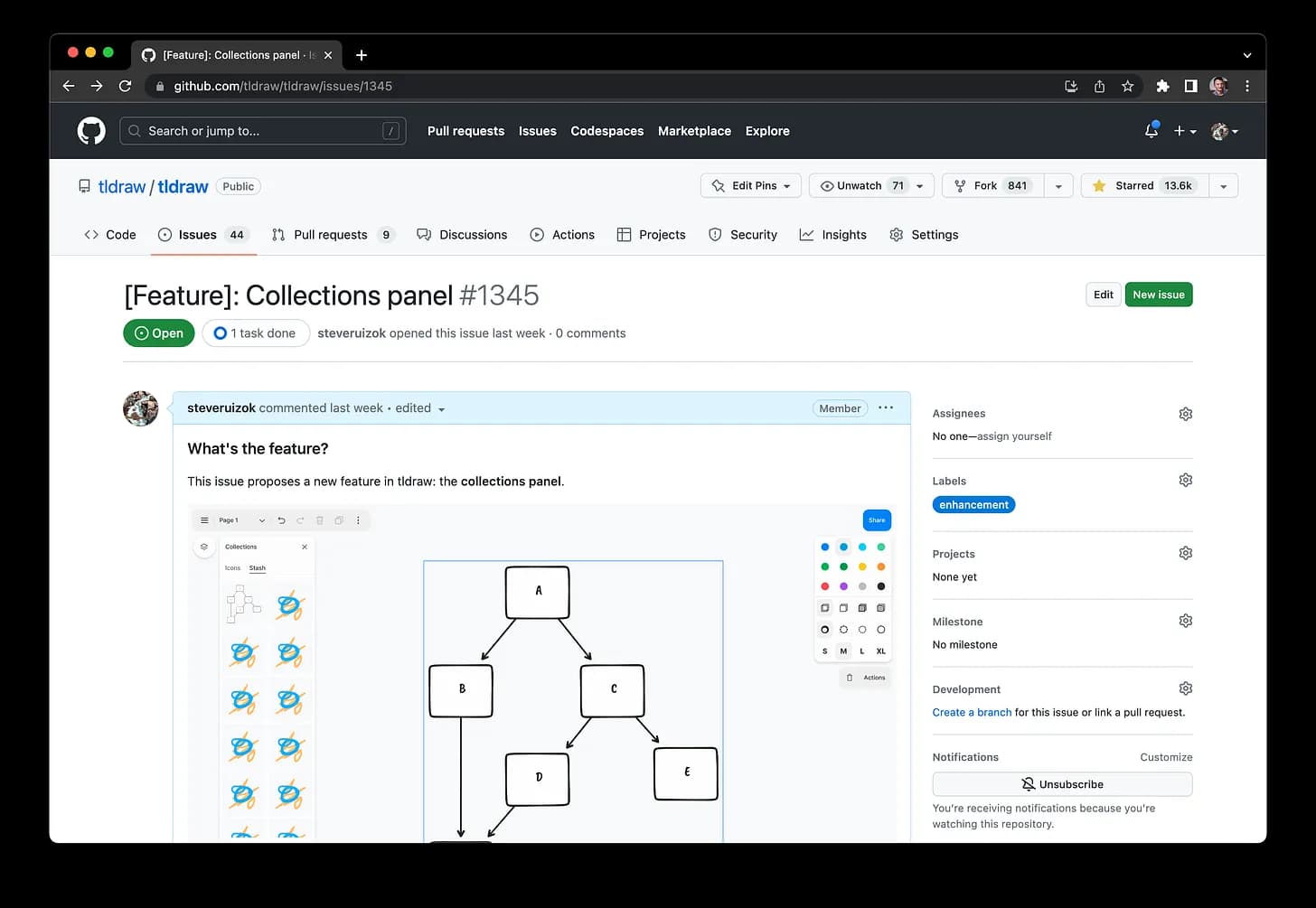Click the enhancement label
This screenshot has height=908, width=1316.
click(973, 505)
